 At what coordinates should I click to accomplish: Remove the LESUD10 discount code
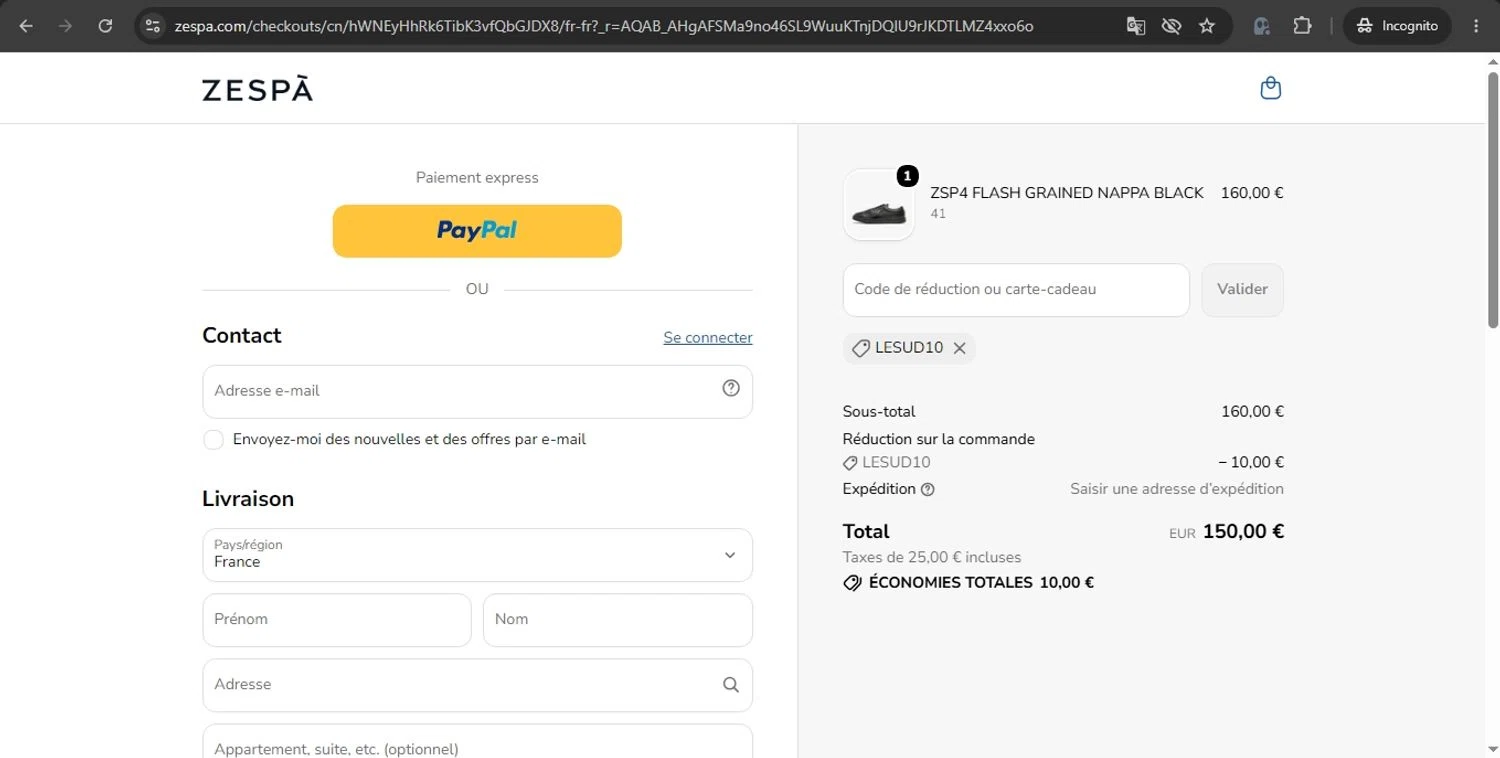click(959, 348)
